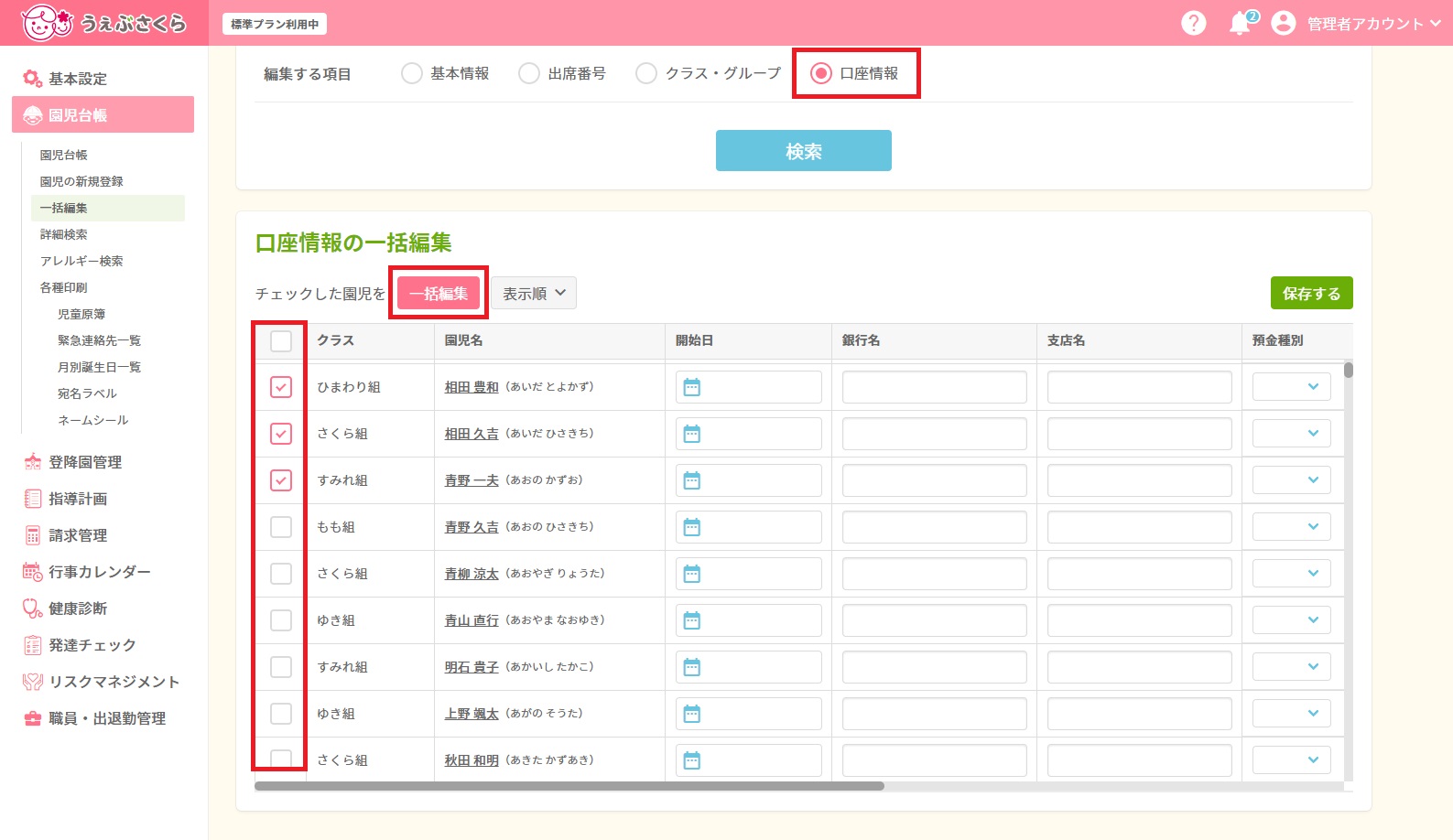Click the blue 検索 button
This screenshot has width=1453, height=840.
pyautogui.click(x=804, y=151)
